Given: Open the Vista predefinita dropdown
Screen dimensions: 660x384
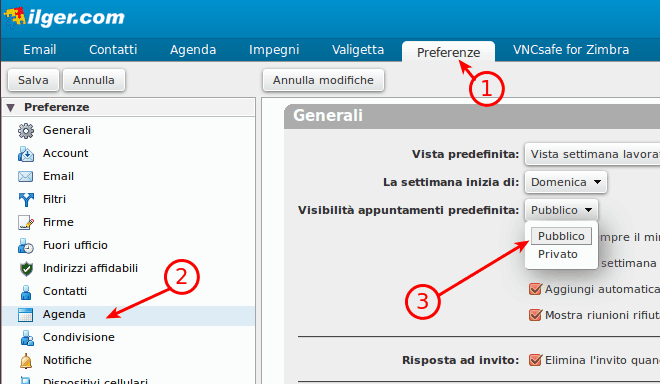Looking at the screenshot, I should (592, 154).
